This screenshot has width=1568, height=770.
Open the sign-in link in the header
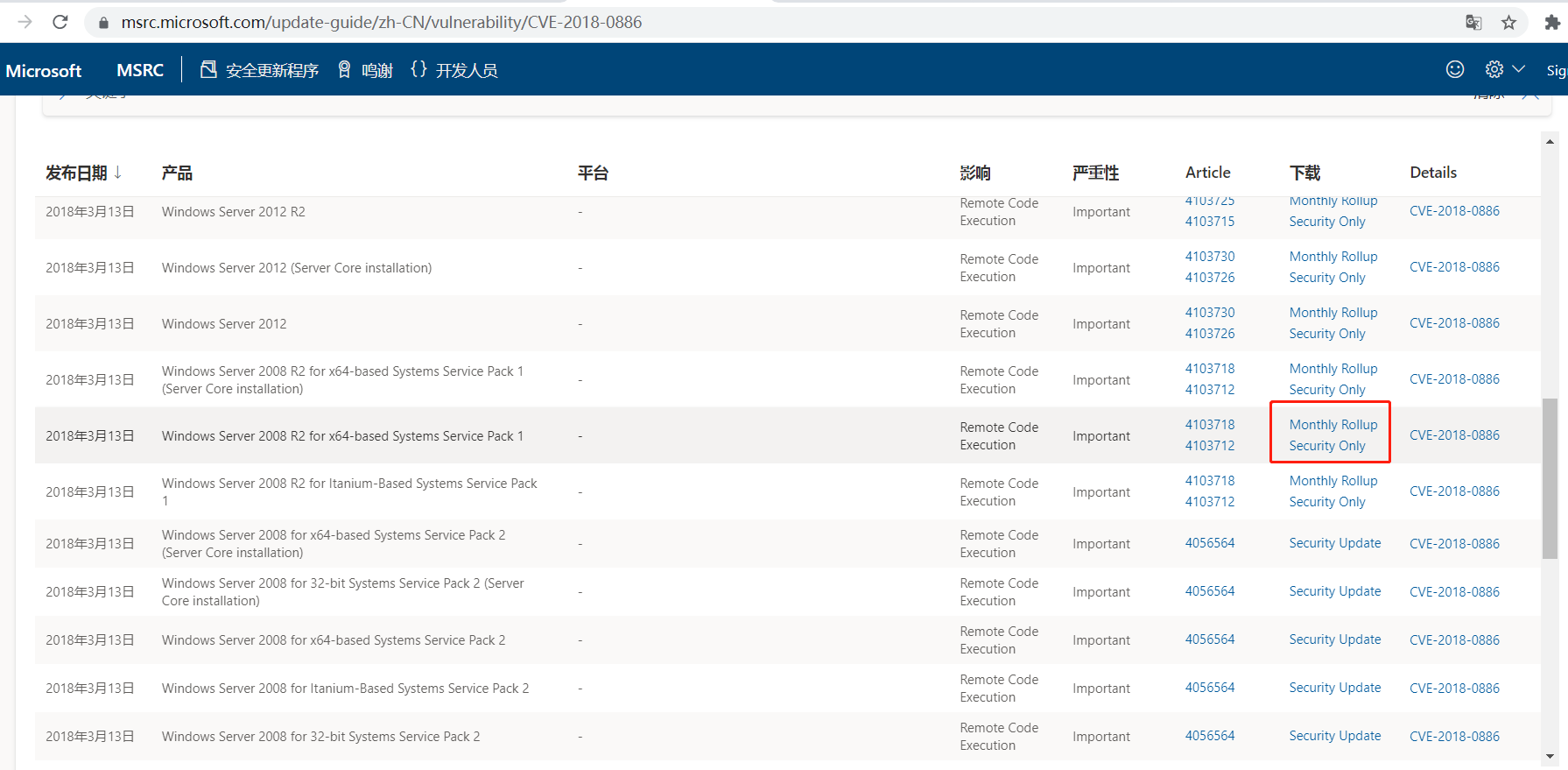tap(1556, 70)
